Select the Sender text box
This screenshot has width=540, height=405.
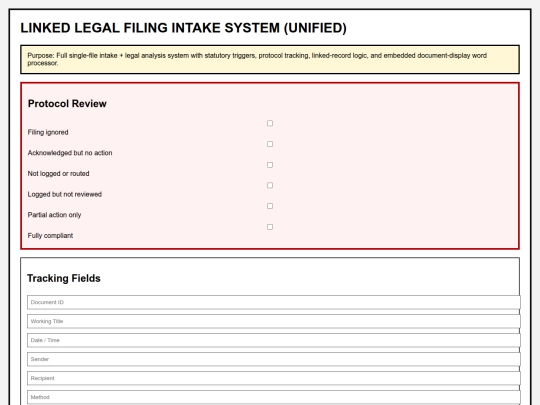[x=274, y=359]
